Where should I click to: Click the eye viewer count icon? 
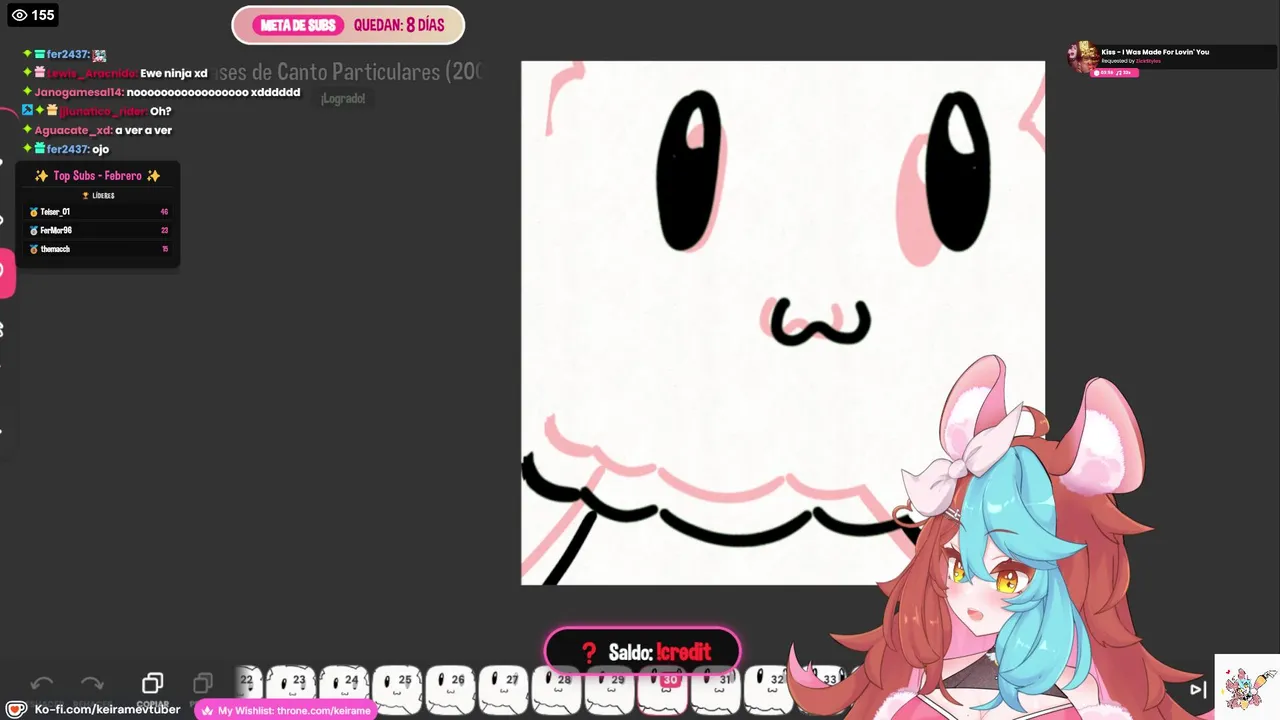point(18,15)
